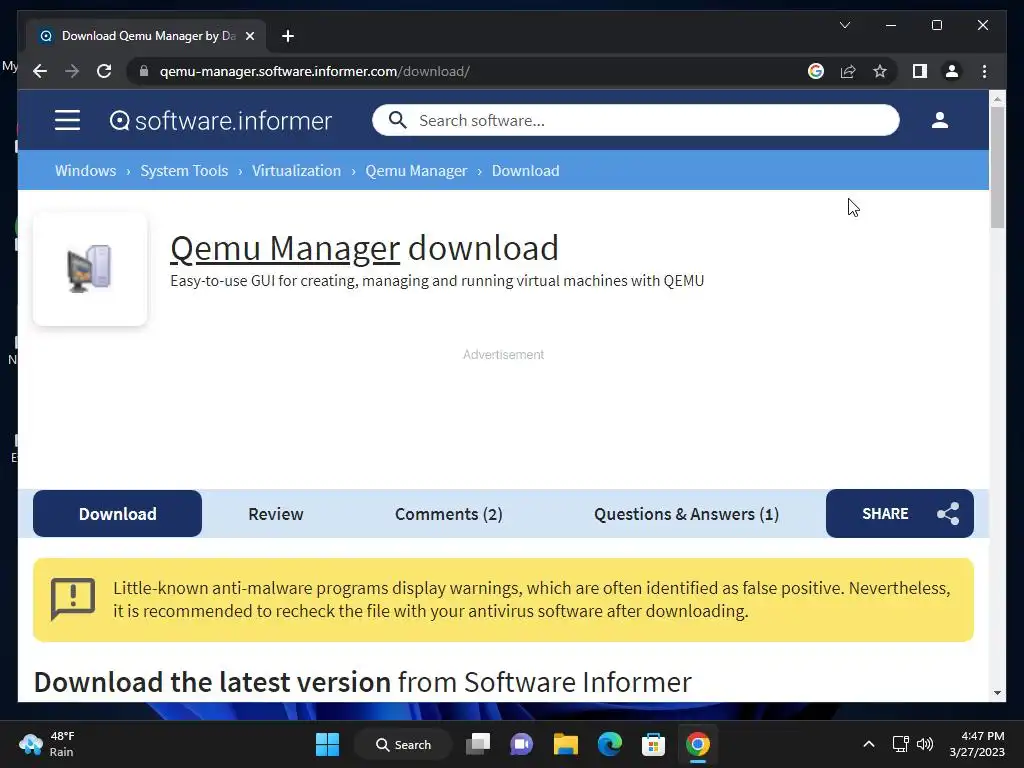
Task: Click the warning message icon in yellow banner
Action: click(x=72, y=599)
